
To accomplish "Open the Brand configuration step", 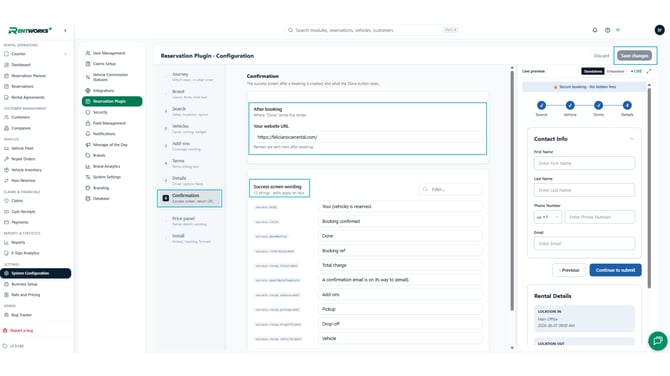I will coord(190,94).
